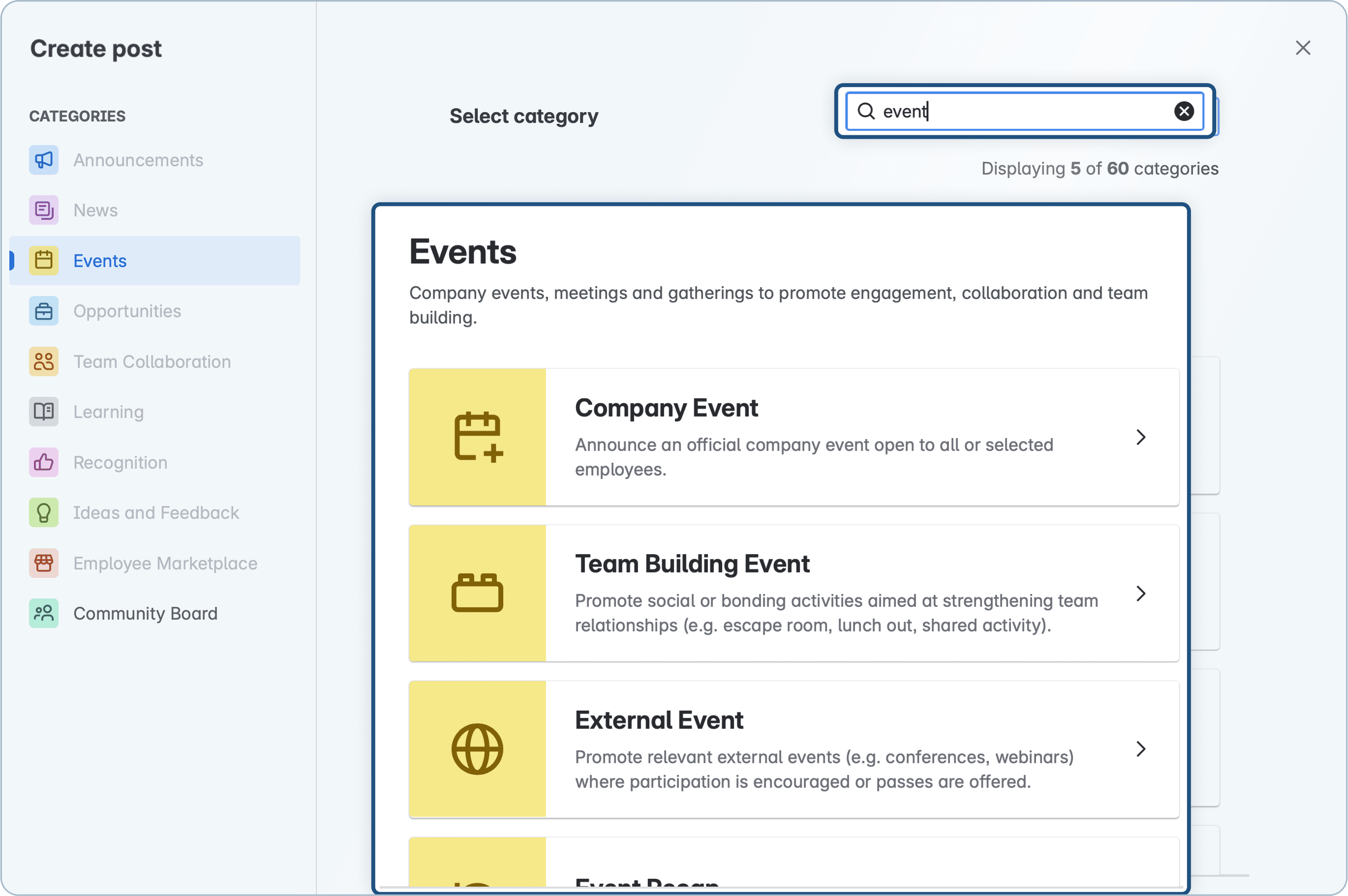Viewport: 1348px width, 896px height.
Task: Click the Opportunities briefcase icon
Action: pyautogui.click(x=43, y=311)
